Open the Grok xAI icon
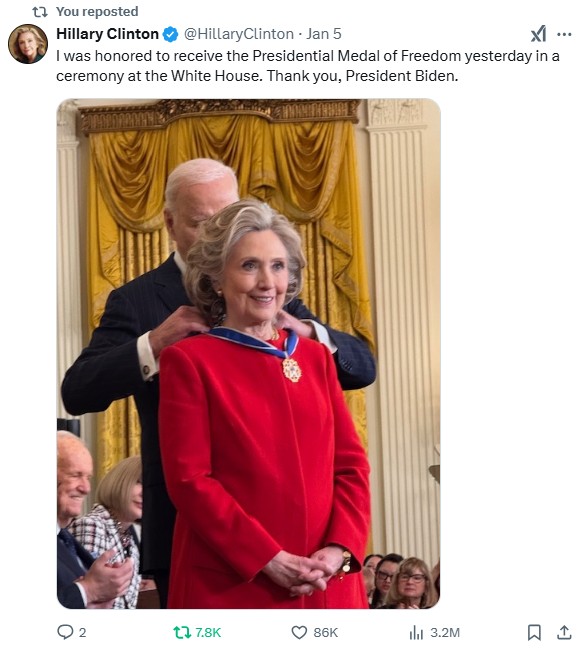This screenshot has height=648, width=588. pyautogui.click(x=538, y=34)
